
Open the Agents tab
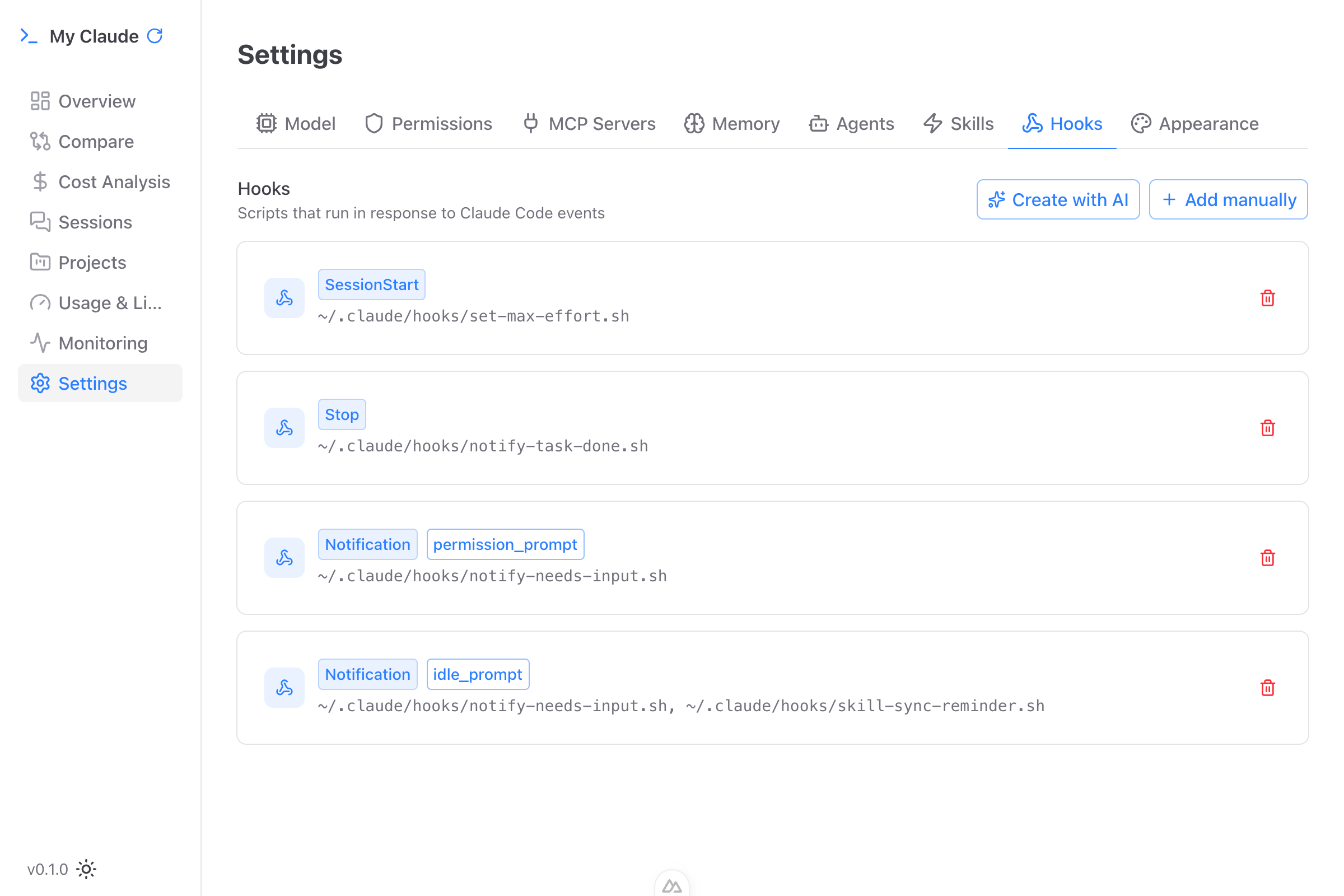point(851,123)
